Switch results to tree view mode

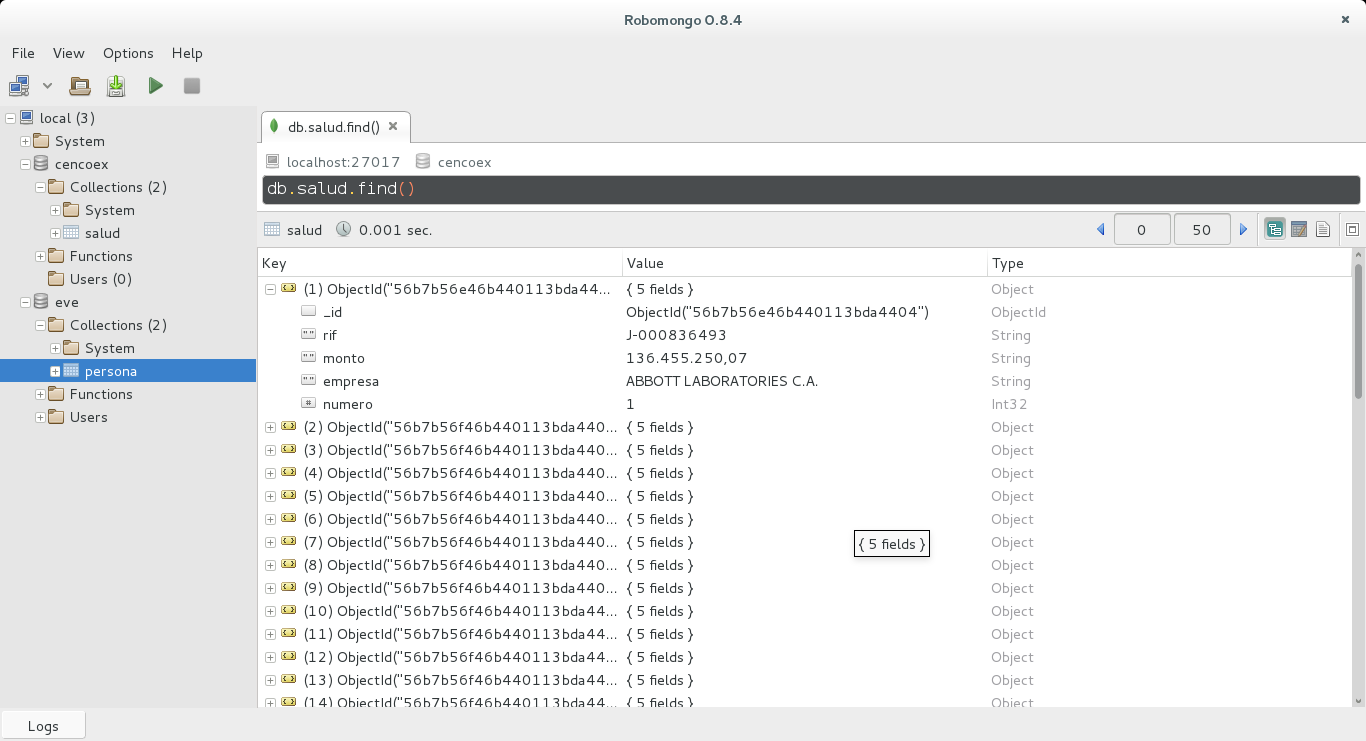[x=1275, y=230]
